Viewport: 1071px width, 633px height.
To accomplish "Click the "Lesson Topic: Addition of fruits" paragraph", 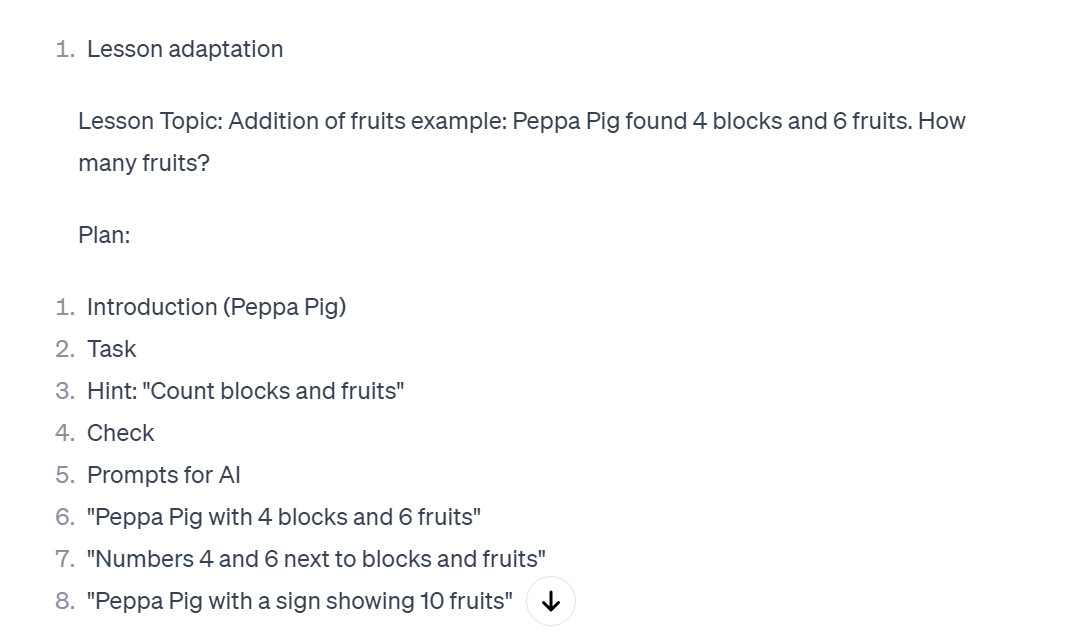I will [522, 142].
